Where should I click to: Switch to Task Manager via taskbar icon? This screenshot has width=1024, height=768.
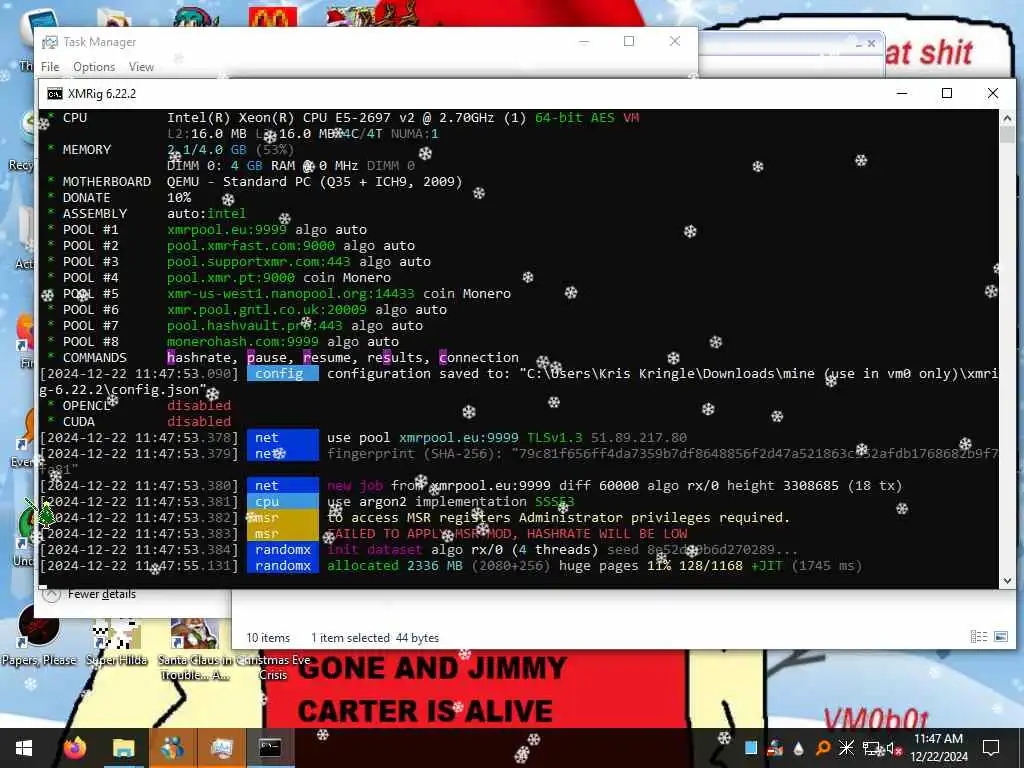[221, 748]
